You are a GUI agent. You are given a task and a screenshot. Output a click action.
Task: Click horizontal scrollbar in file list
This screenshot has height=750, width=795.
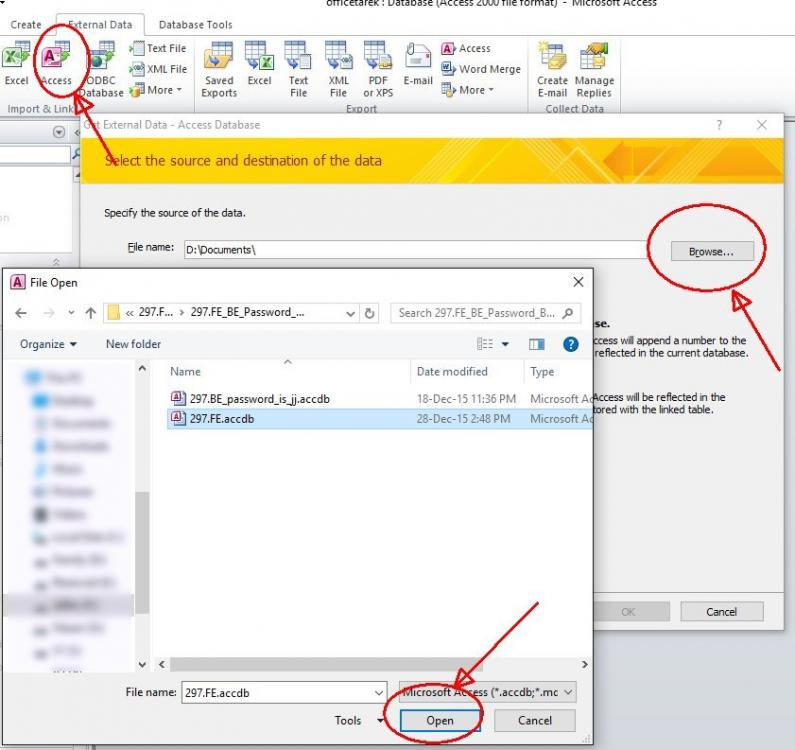pyautogui.click(x=326, y=664)
